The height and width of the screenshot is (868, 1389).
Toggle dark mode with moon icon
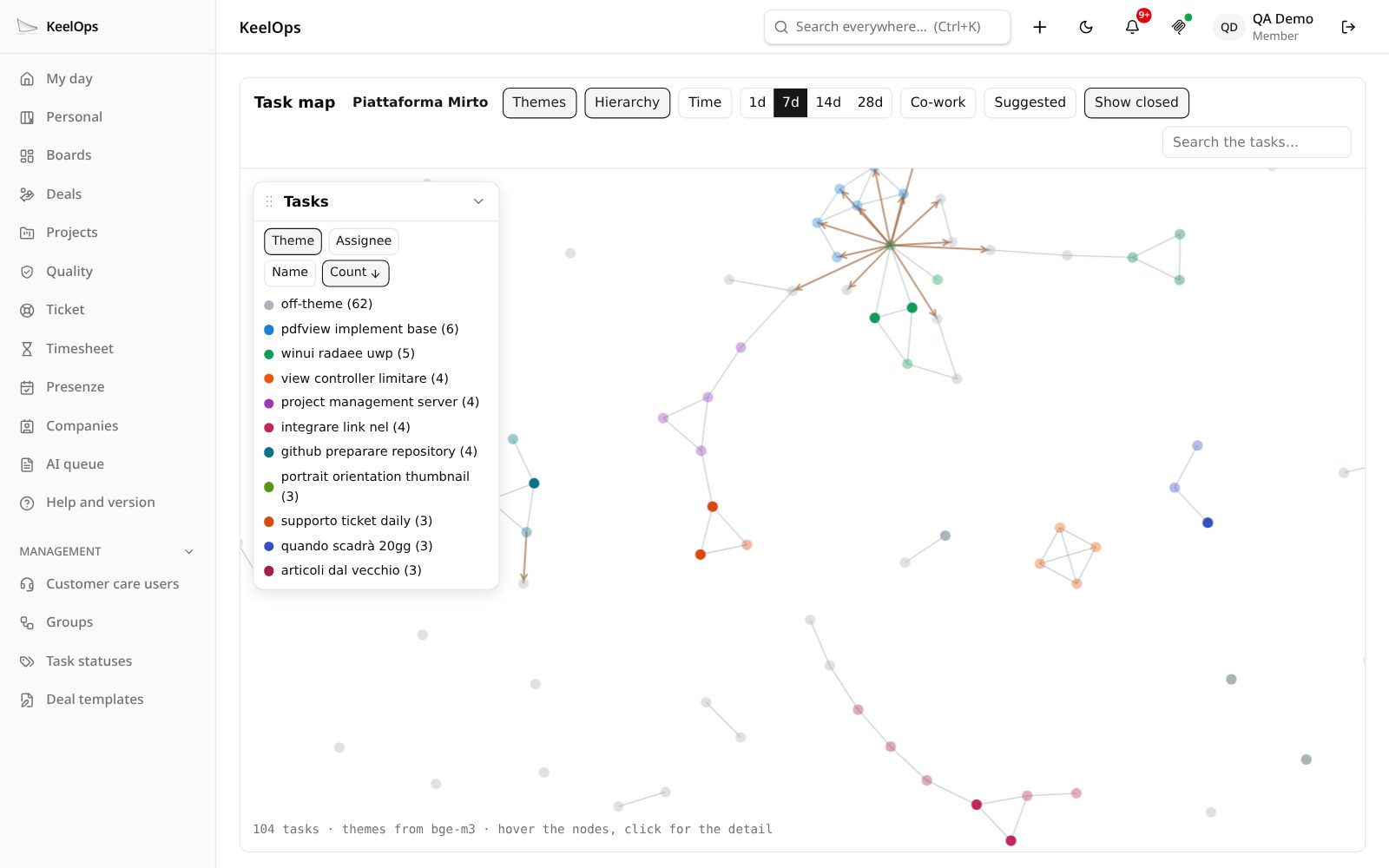[x=1086, y=27]
